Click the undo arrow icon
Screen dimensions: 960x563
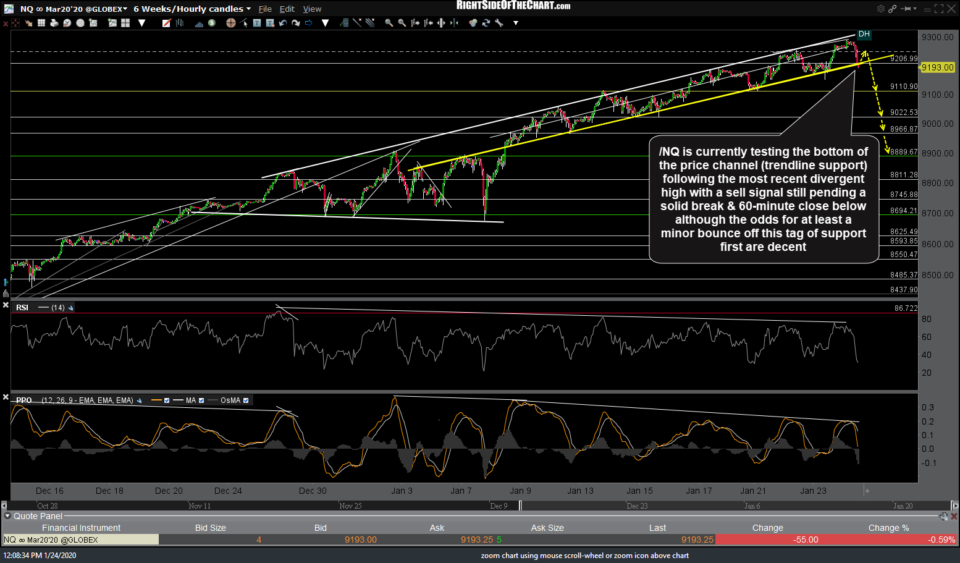[283, 23]
